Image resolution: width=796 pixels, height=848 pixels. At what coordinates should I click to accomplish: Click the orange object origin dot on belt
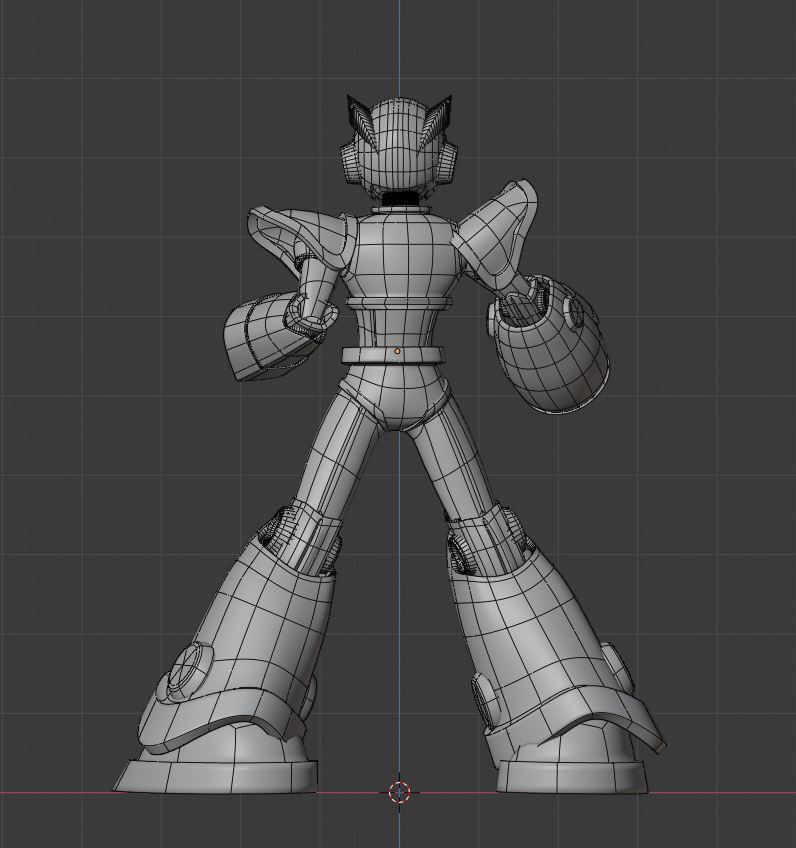397,351
